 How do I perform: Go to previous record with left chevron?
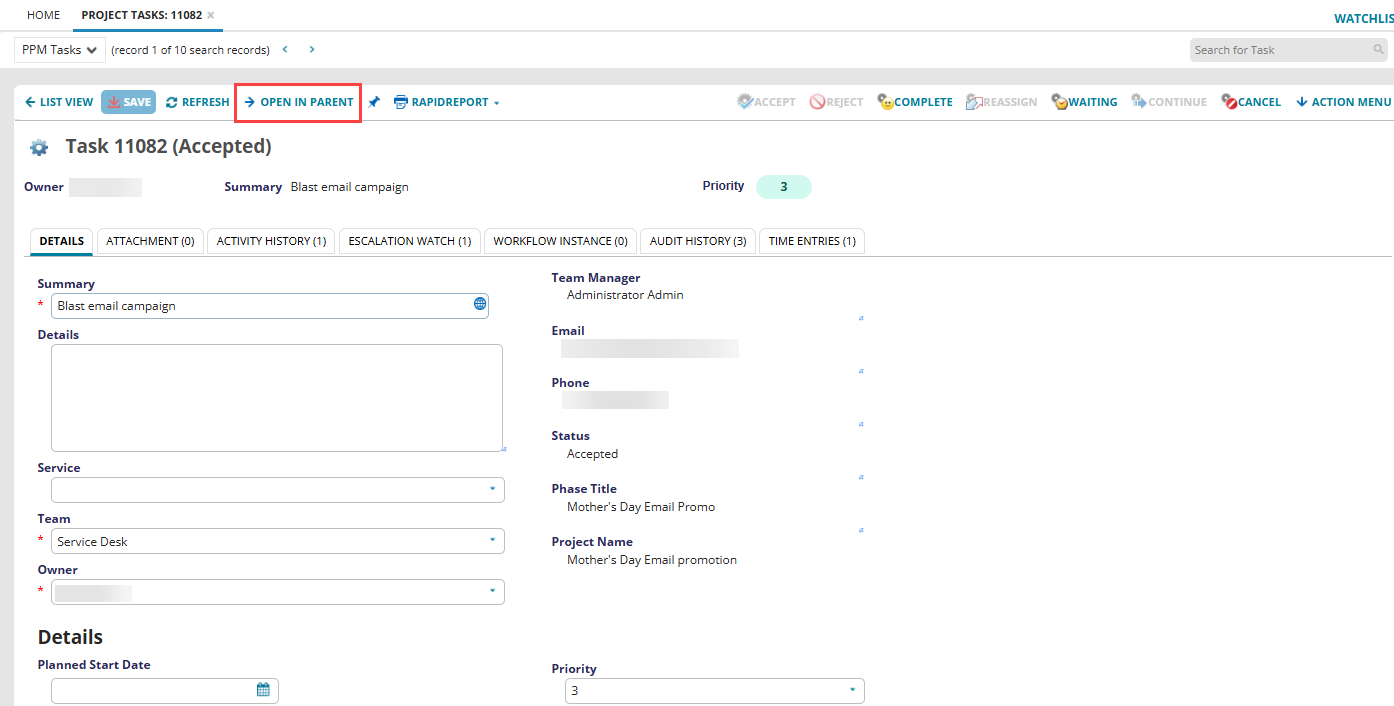(x=285, y=50)
